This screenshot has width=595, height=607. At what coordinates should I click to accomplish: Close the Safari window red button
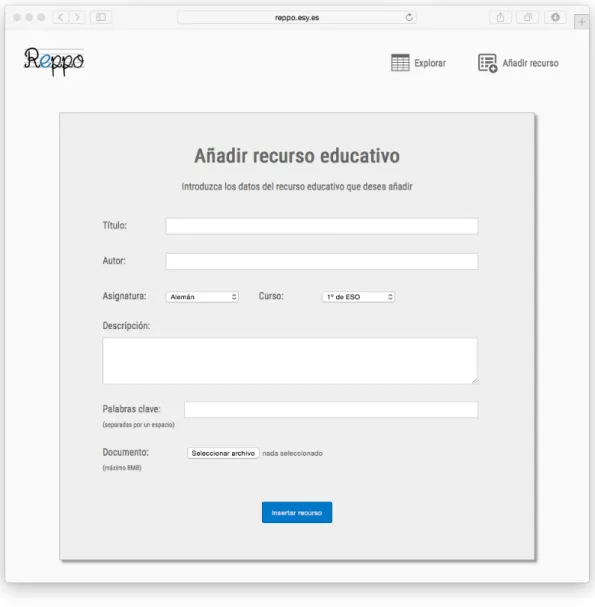17,17
